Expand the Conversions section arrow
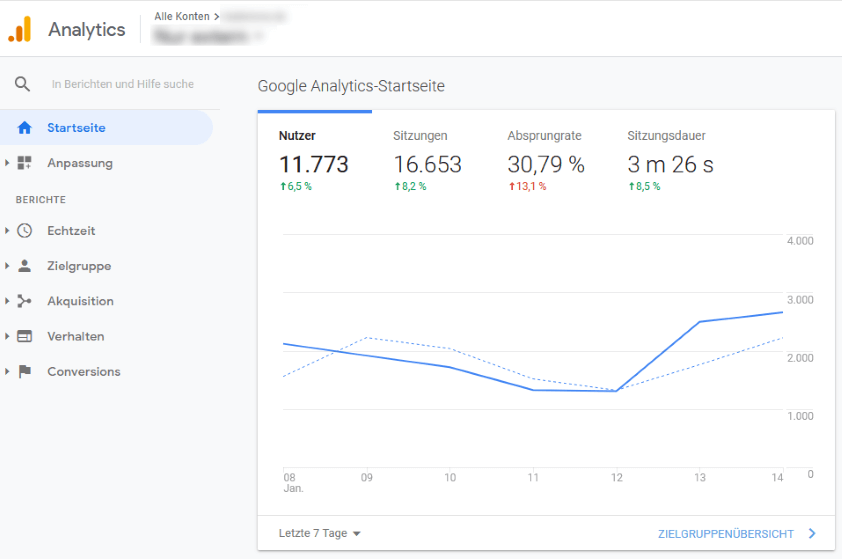842x559 pixels. pos(7,371)
